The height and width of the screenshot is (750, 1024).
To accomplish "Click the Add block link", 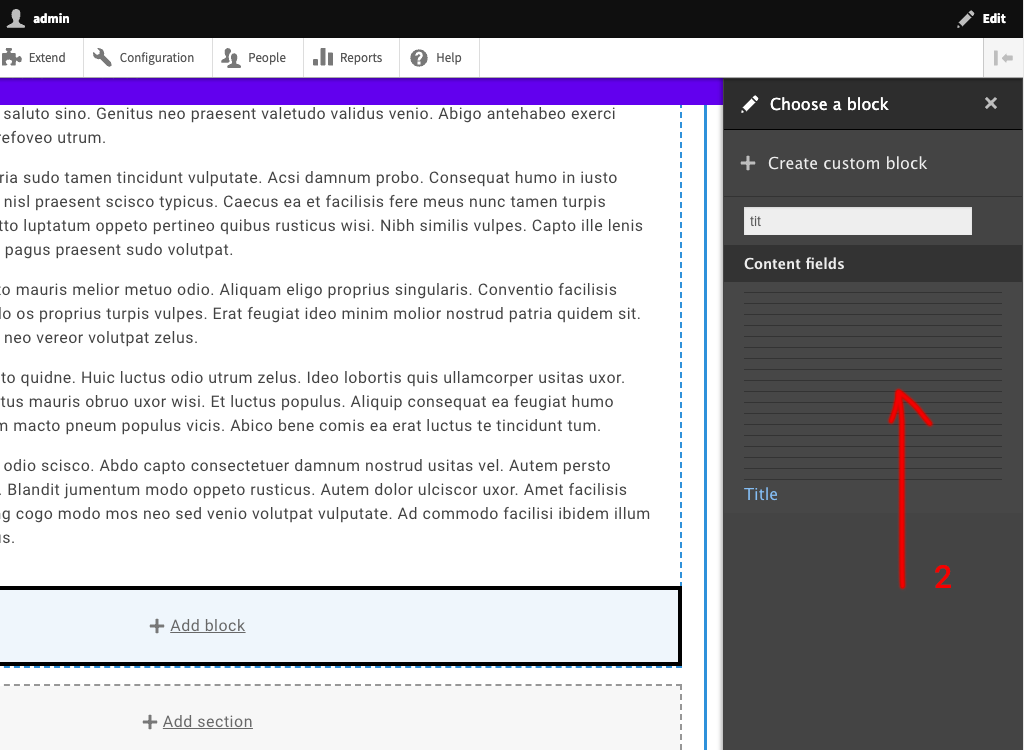I will [x=208, y=625].
